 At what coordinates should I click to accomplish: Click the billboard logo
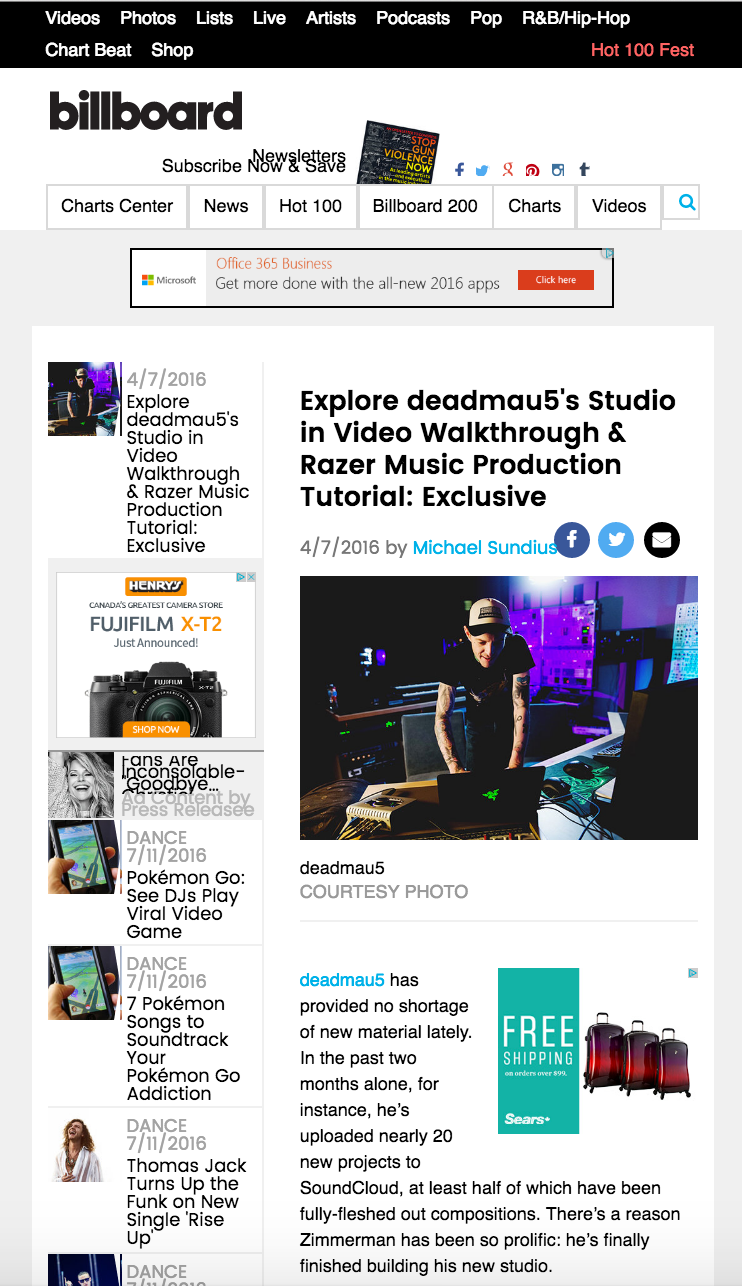pyautogui.click(x=146, y=111)
